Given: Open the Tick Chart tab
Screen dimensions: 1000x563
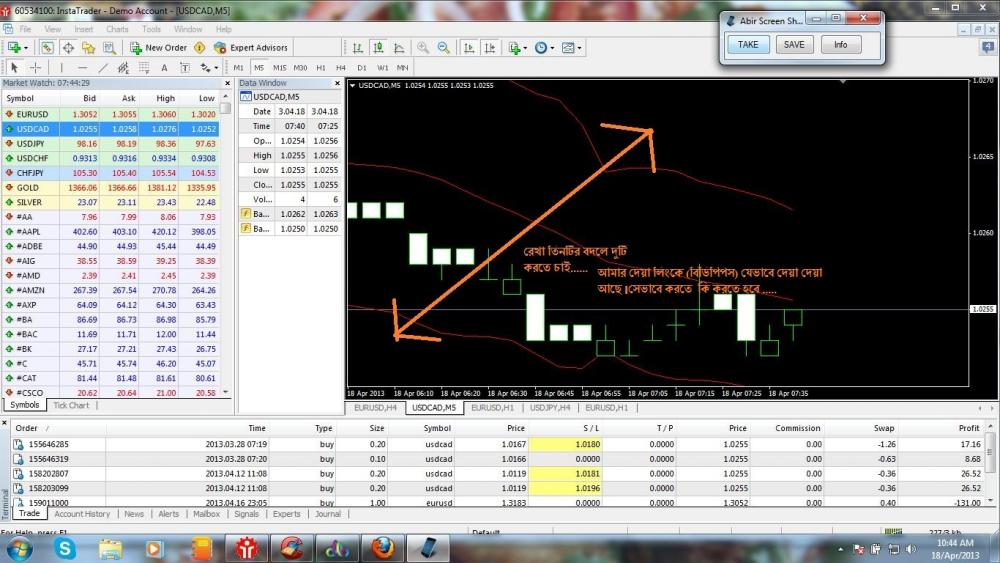Looking at the screenshot, I should coord(71,406).
